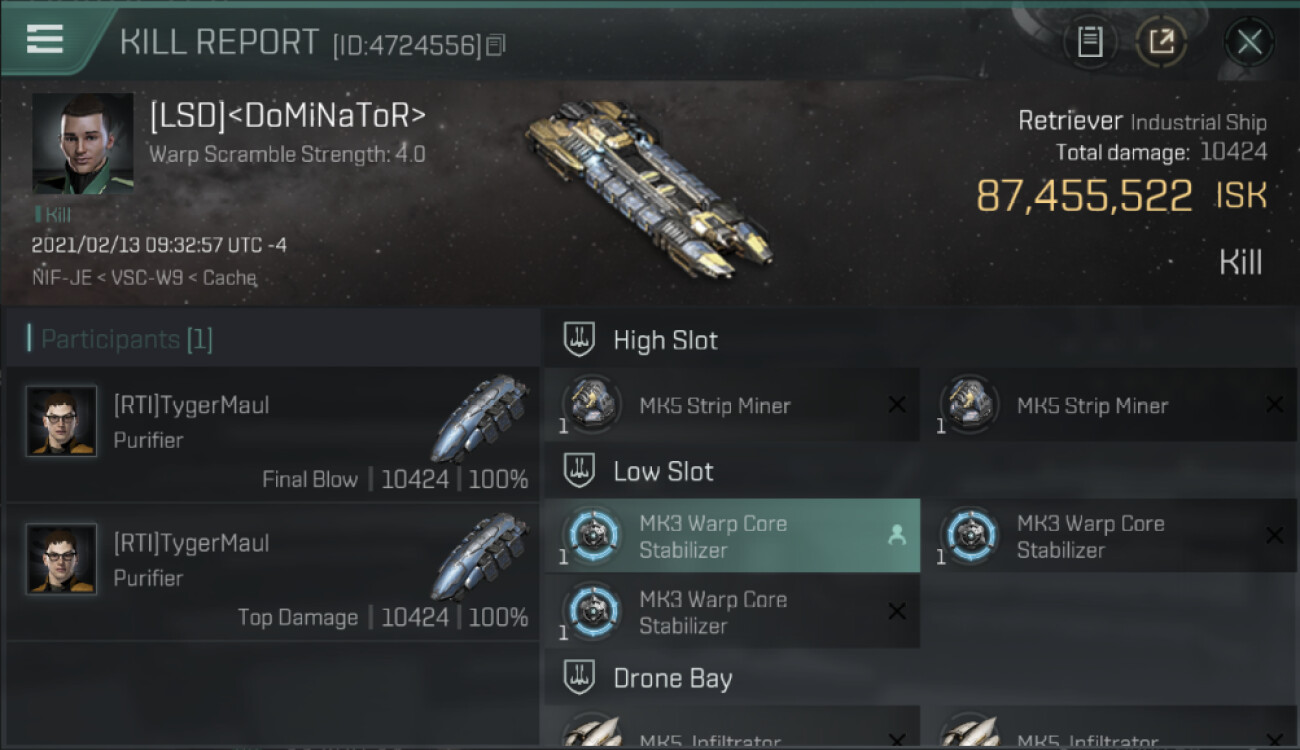Select third MK3 Warp Core Stabilizer item
Screen dimensions: 1300x750
coord(732,612)
